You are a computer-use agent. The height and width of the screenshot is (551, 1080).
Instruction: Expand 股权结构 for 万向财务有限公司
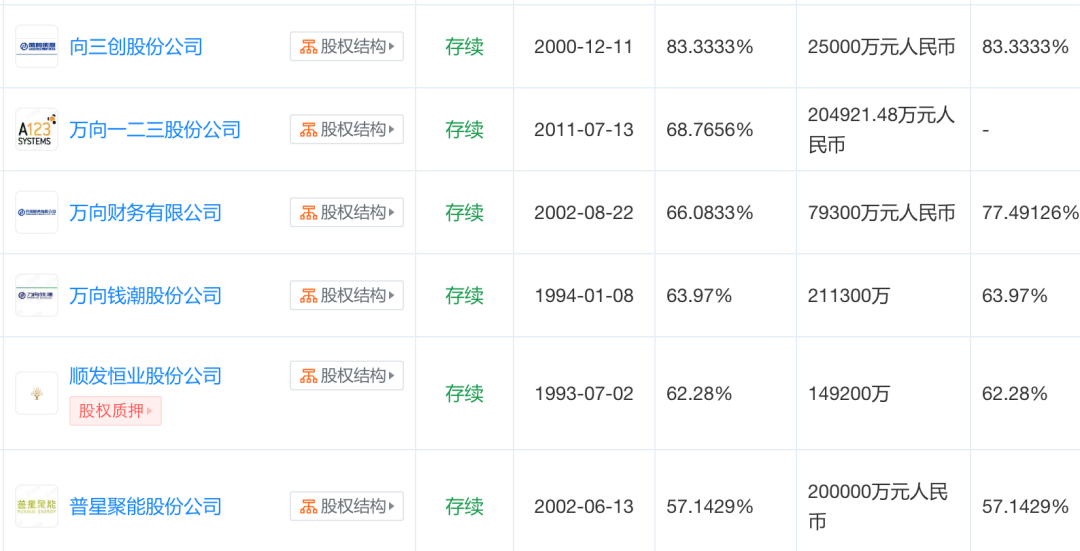(x=347, y=212)
